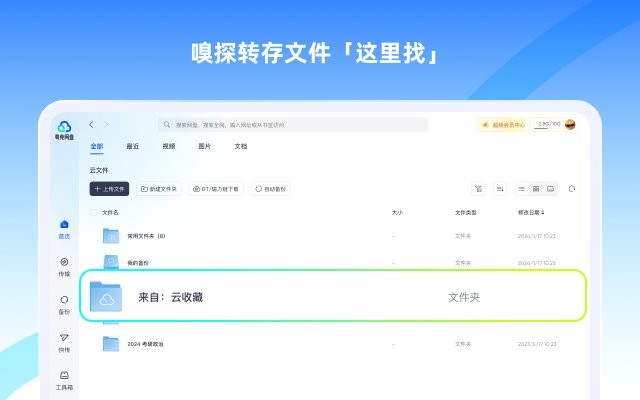The height and width of the screenshot is (400, 640).
Task: Open the user avatar menu
Action: [x=570, y=124]
